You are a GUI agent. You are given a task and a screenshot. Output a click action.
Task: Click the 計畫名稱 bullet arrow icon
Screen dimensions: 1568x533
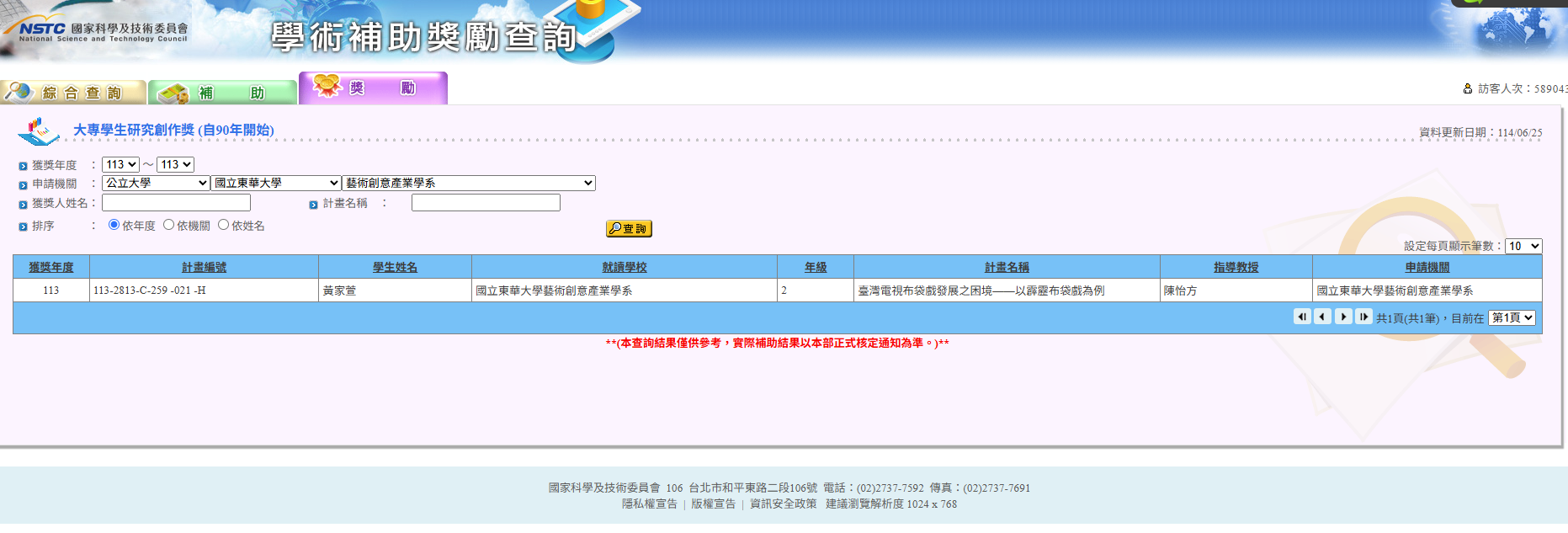[313, 205]
